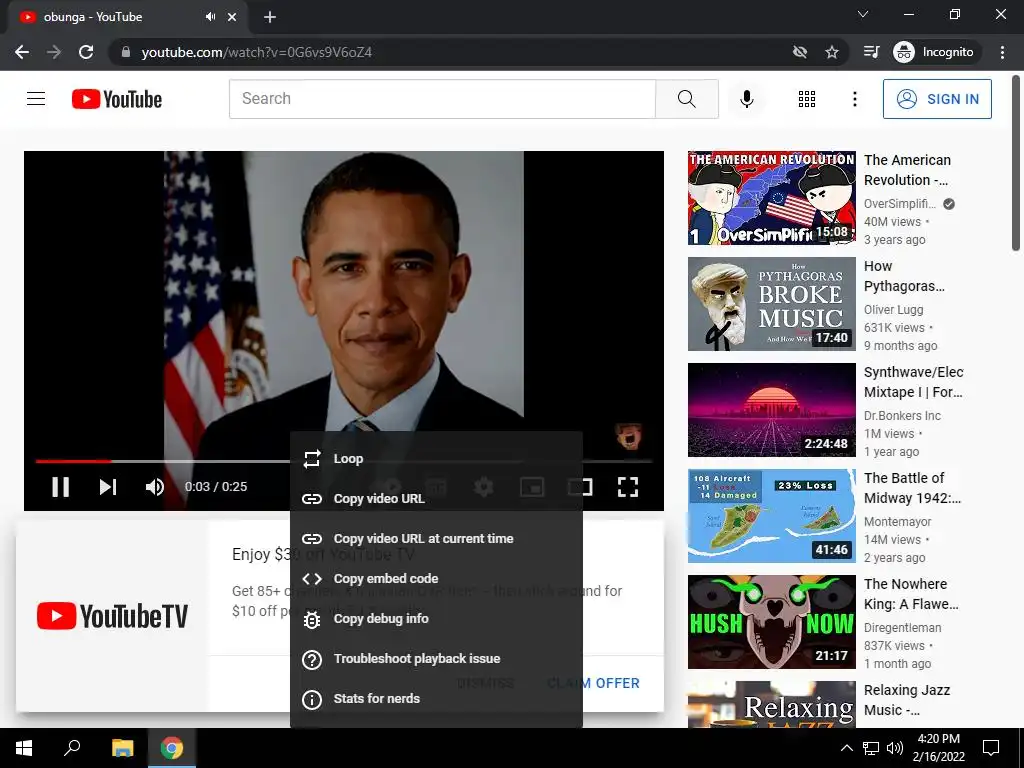Select Copy video URL at current time

[x=436, y=538]
